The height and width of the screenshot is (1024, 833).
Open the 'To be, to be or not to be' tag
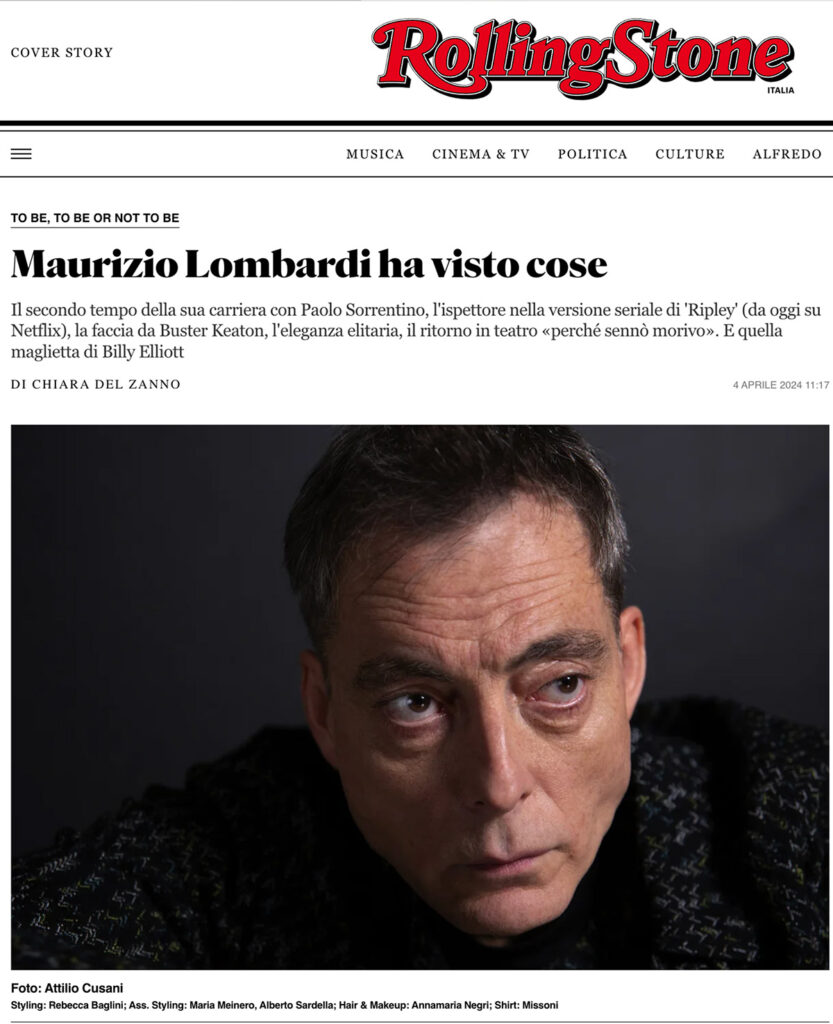(95, 218)
